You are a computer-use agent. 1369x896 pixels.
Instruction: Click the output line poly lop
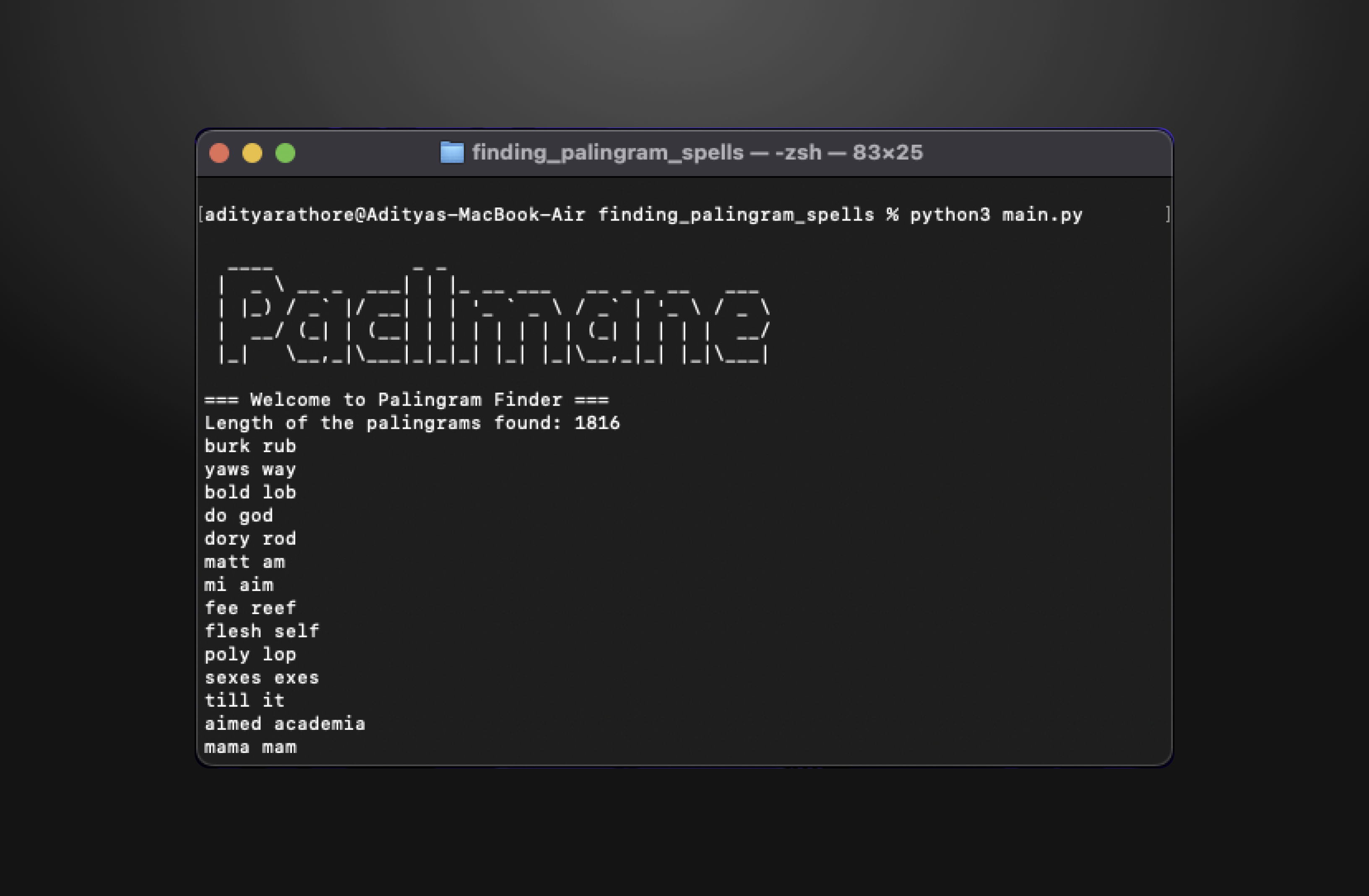tap(250, 654)
